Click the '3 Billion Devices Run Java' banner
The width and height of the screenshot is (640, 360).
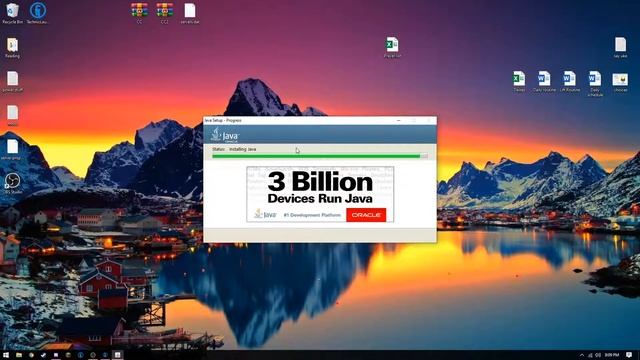tap(320, 194)
